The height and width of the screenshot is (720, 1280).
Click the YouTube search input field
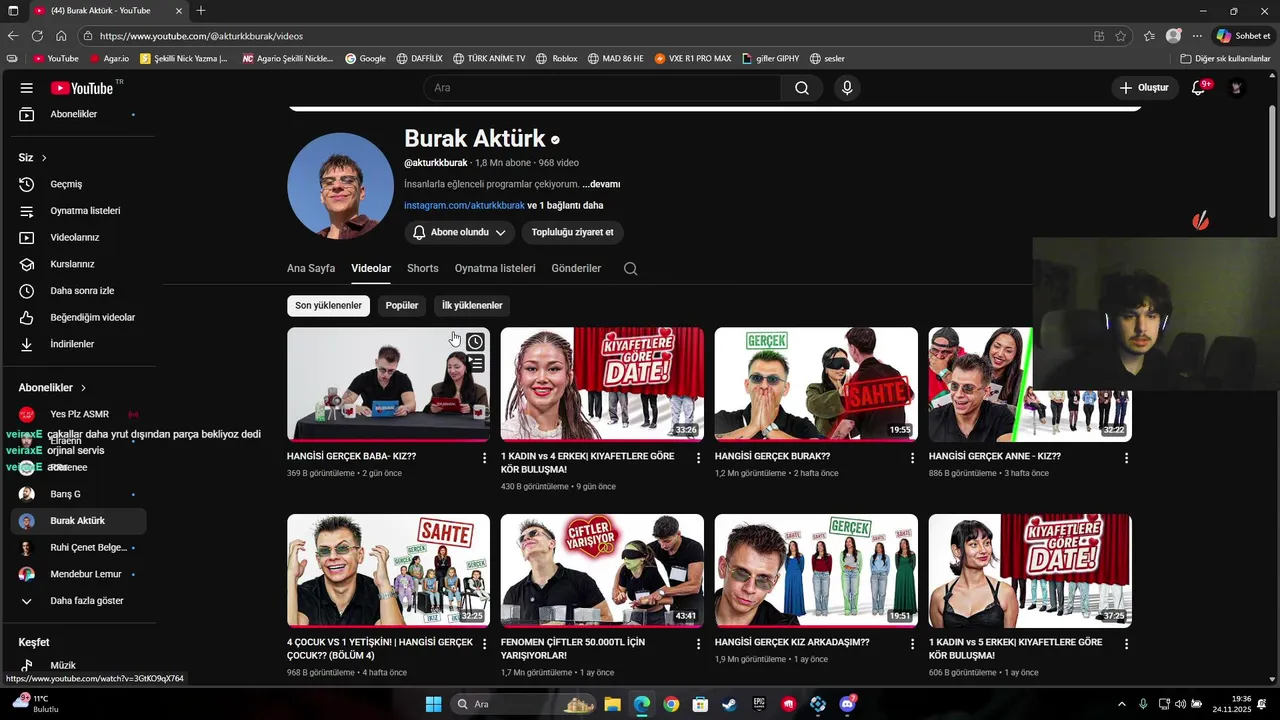602,88
